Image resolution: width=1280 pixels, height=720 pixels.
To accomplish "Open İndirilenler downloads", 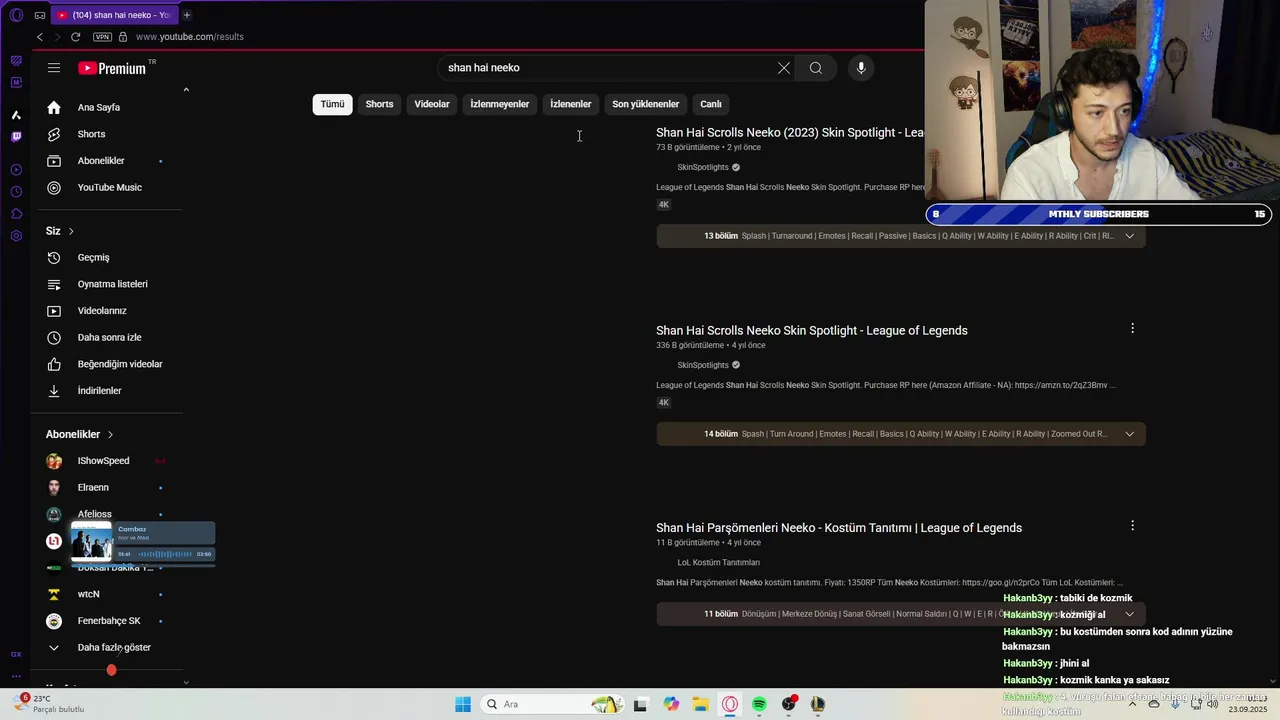I will click(x=99, y=391).
